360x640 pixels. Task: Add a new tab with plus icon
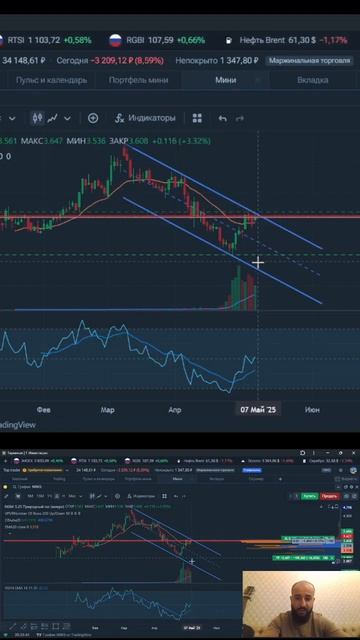coord(280,478)
